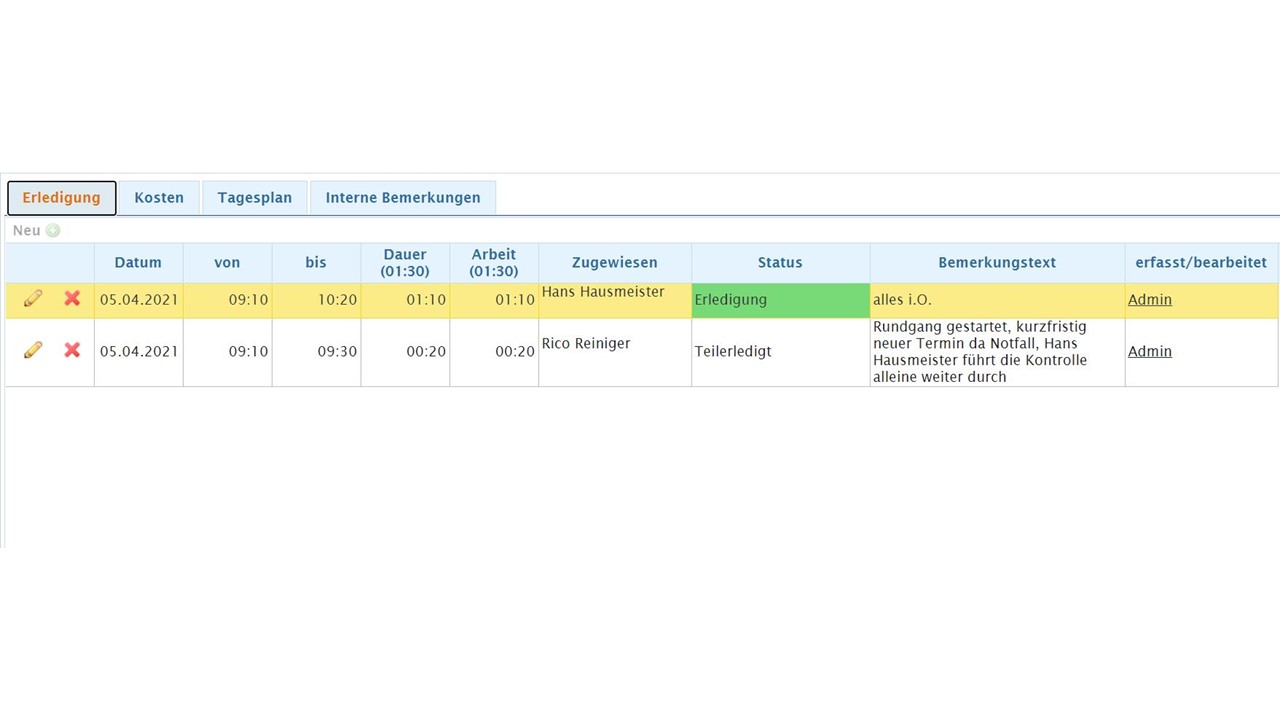Click the Bemerkungstext column header
The height and width of the screenshot is (720, 1280).
[997, 263]
